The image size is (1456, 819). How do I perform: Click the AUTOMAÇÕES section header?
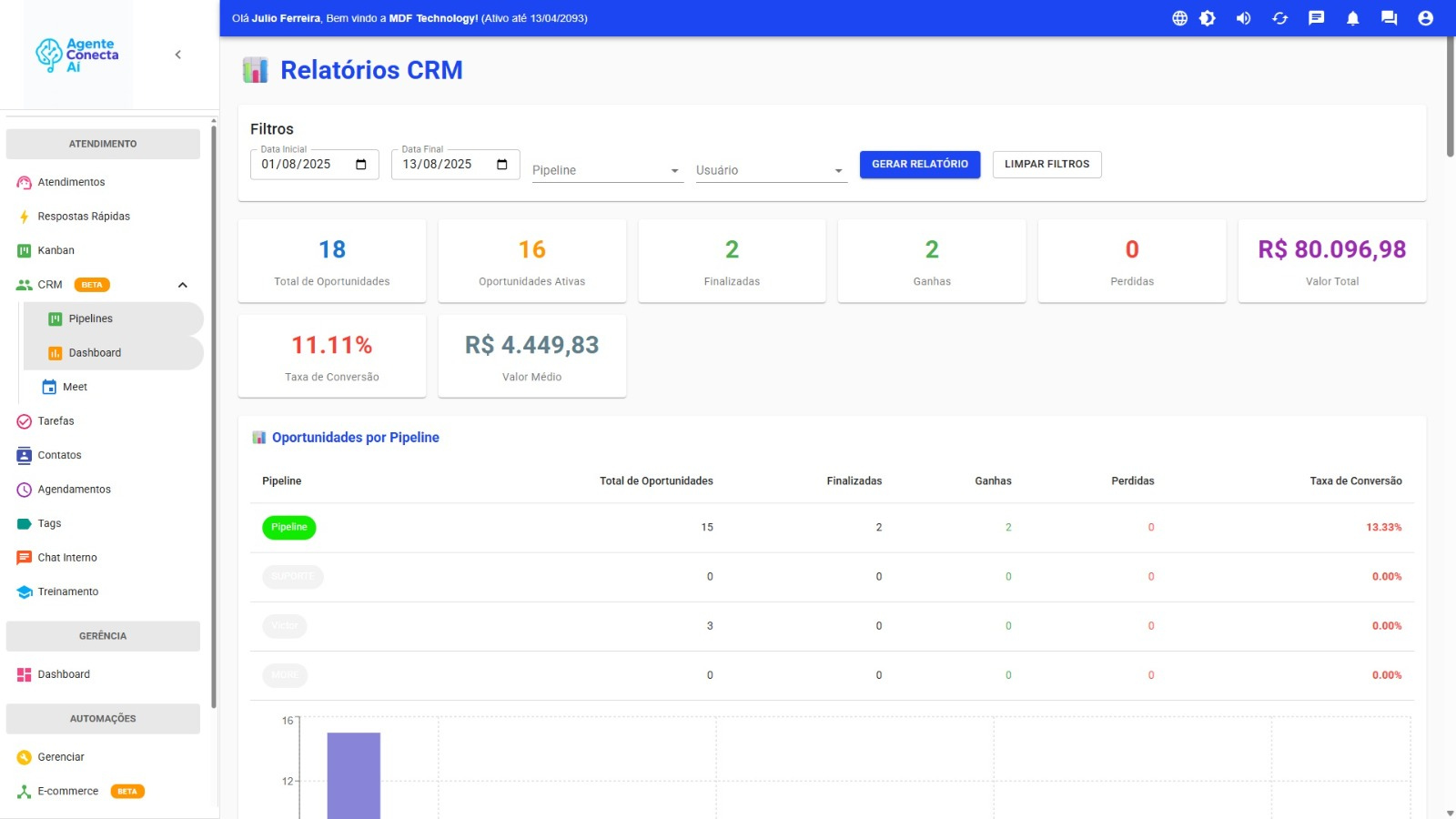point(103,719)
